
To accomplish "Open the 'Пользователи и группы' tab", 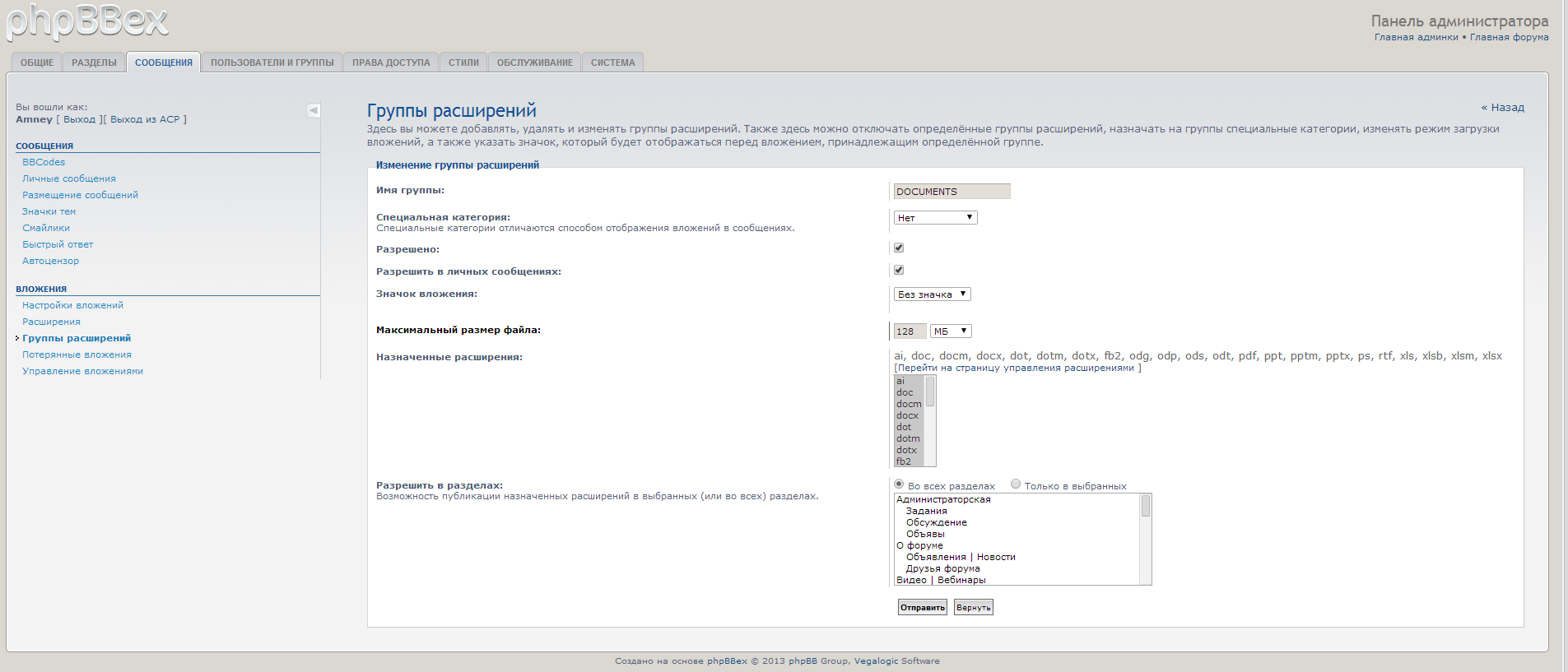I will pyautogui.click(x=272, y=63).
